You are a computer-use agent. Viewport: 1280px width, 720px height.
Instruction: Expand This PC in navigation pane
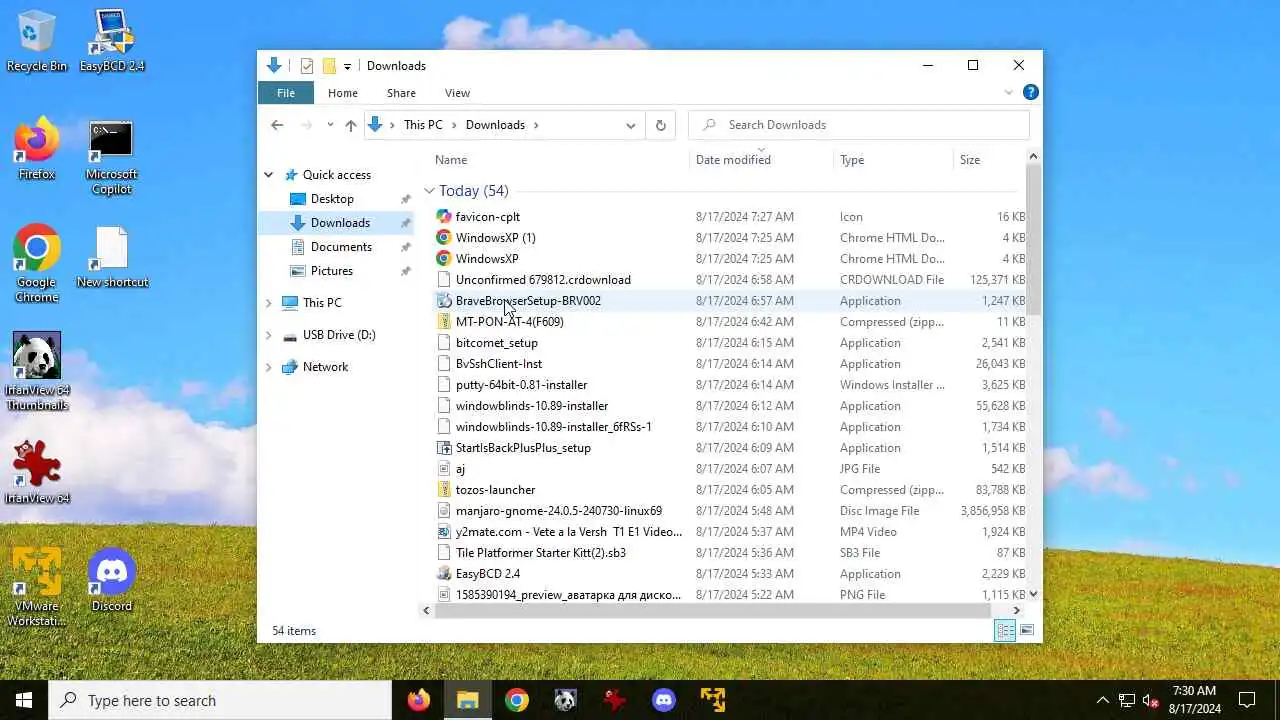pos(268,303)
